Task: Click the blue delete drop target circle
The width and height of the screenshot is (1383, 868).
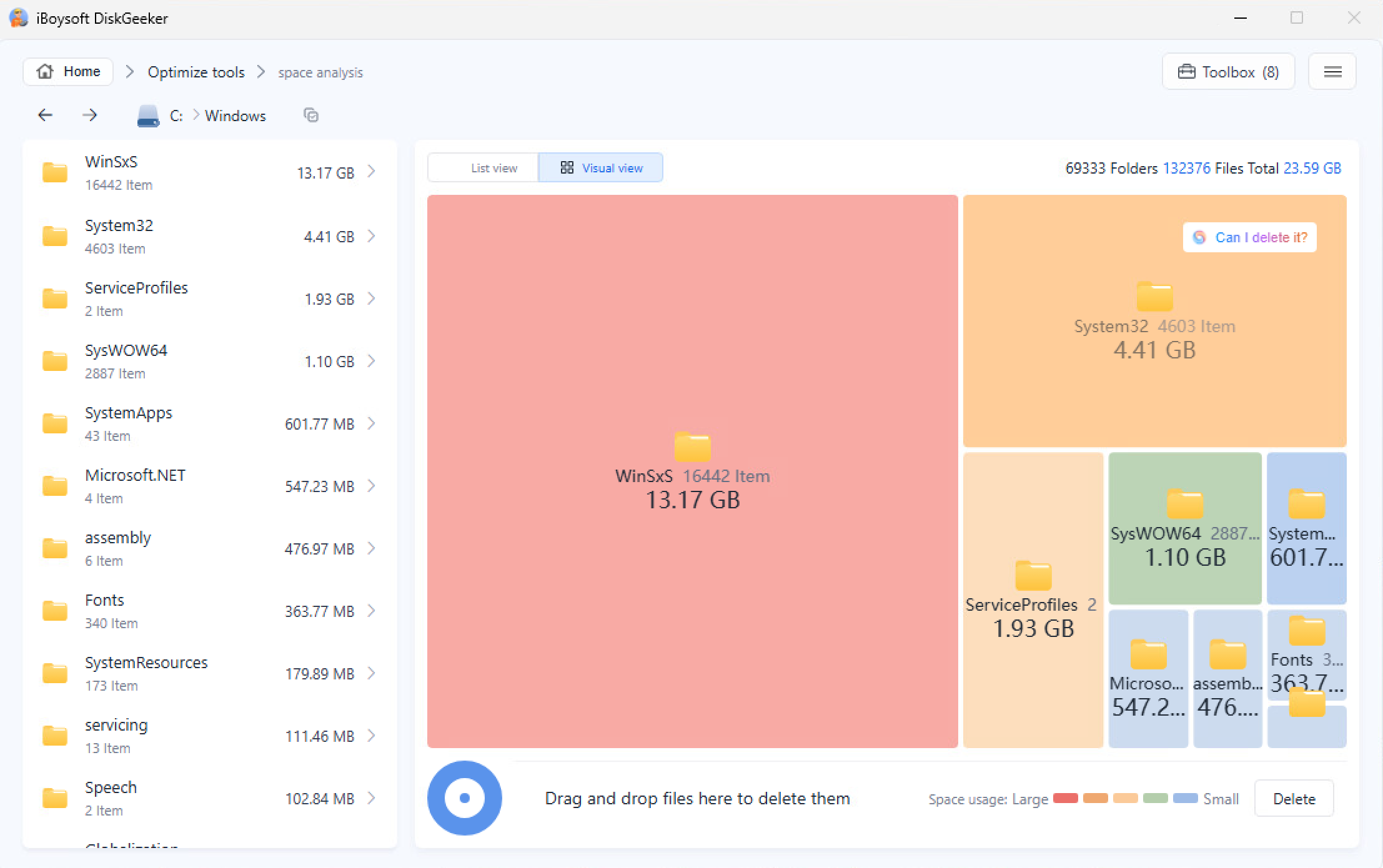Action: [465, 797]
